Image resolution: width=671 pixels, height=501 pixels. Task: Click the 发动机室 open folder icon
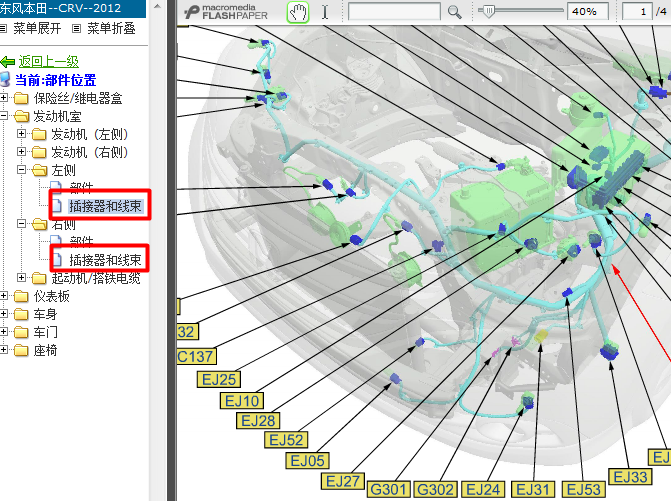(x=21, y=116)
